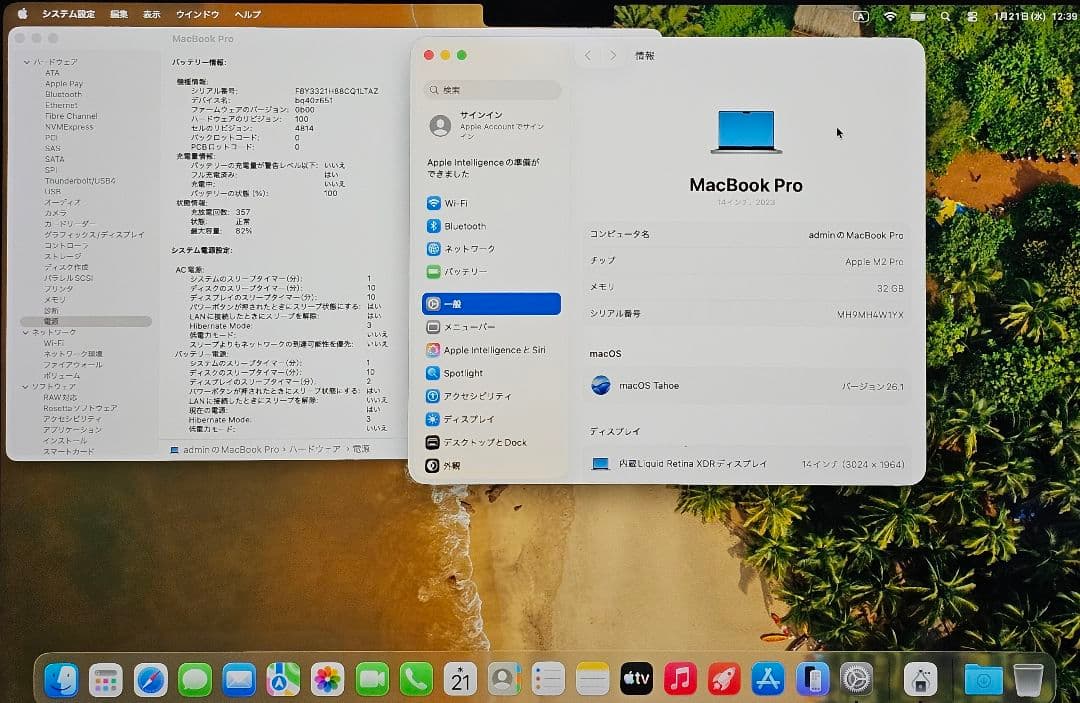Image resolution: width=1080 pixels, height=703 pixels.
Task: Collapse the ソフトウェア section in System Information
Action: point(24,384)
